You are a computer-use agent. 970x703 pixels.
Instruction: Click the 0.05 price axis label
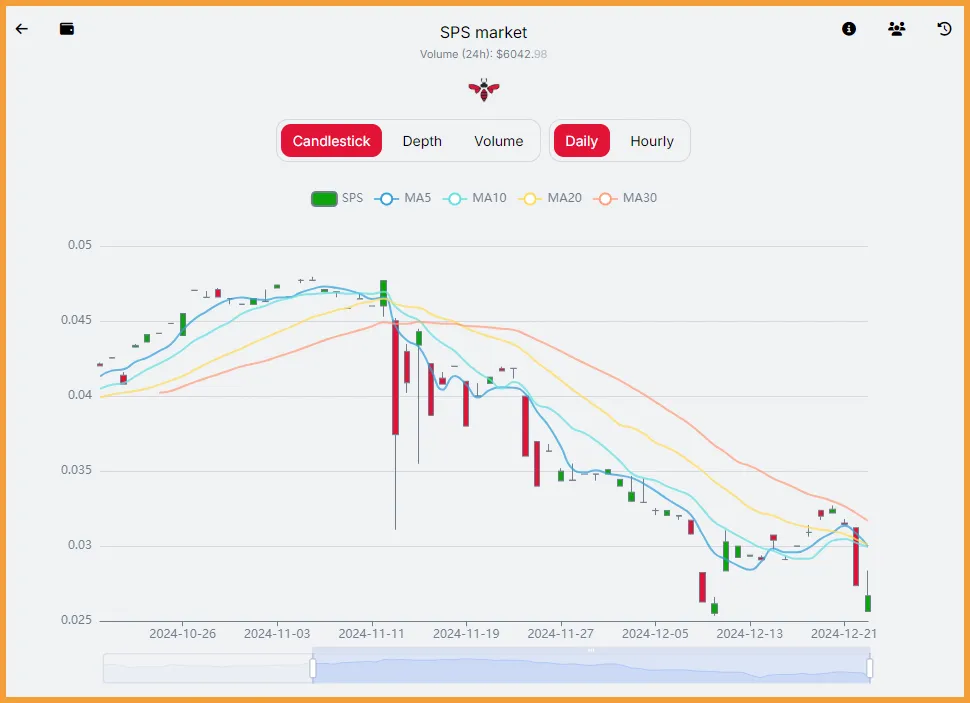pos(80,245)
